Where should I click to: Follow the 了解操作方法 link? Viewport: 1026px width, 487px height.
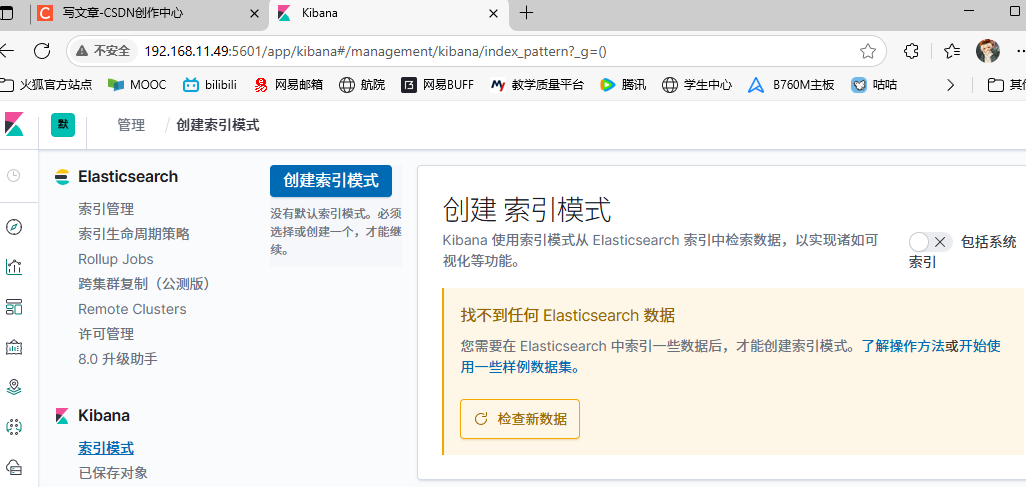[x=902, y=346]
